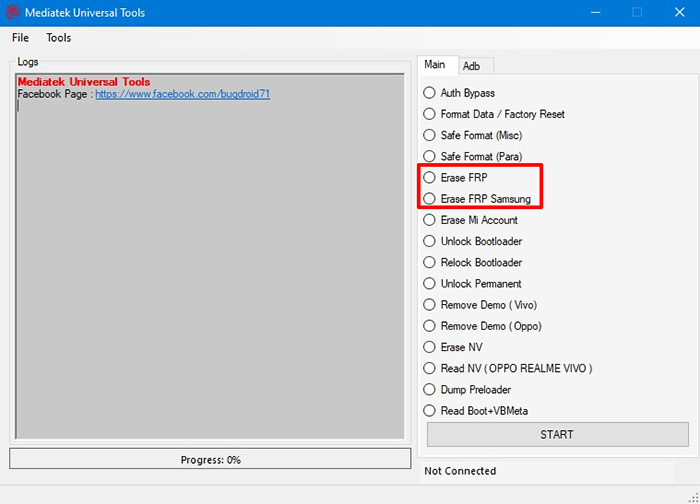The image size is (700, 504).
Task: Open the Facebook page link in logs
Action: 182,94
